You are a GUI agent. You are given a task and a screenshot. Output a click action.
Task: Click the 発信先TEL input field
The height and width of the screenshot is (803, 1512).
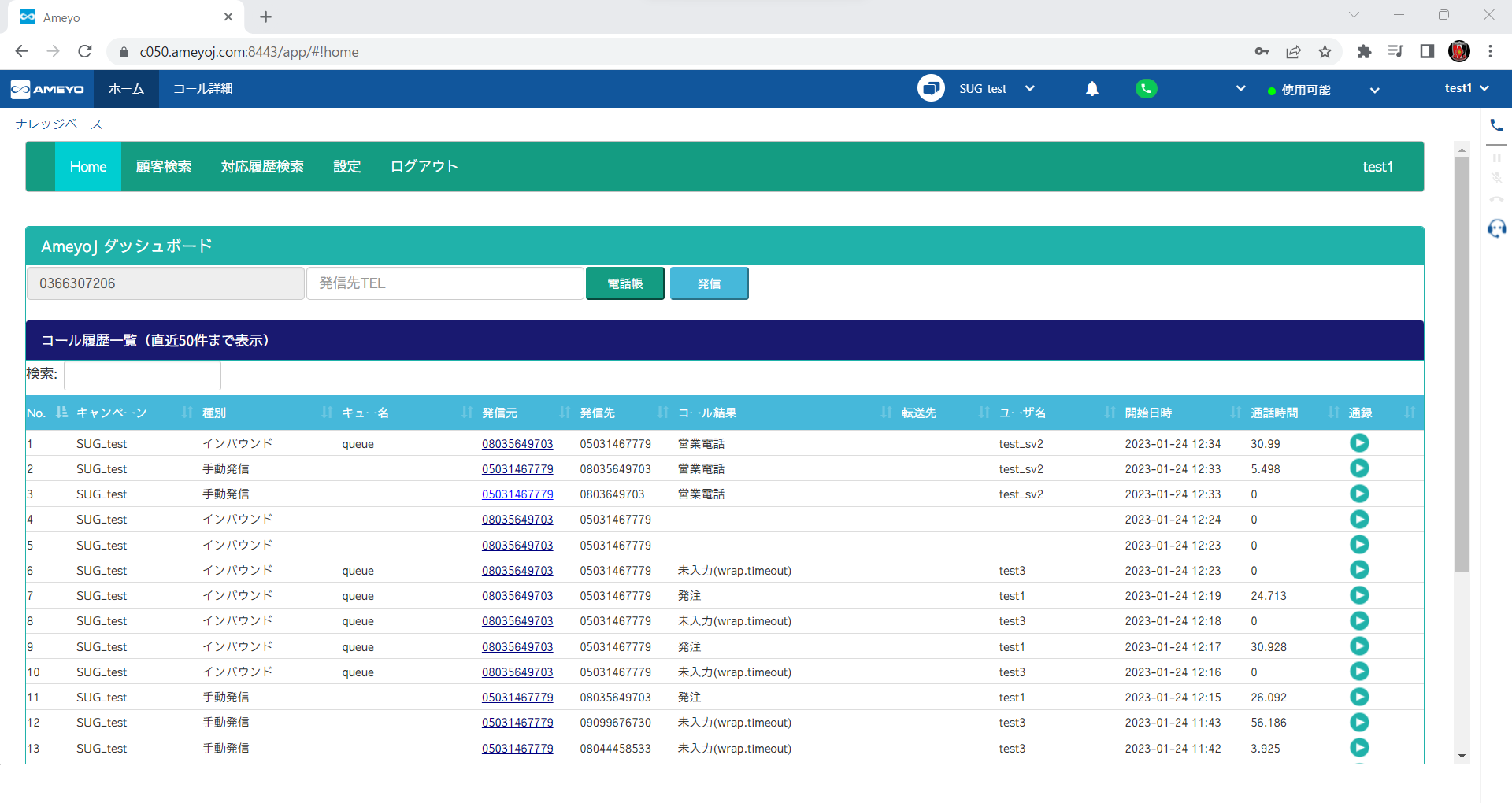point(445,283)
